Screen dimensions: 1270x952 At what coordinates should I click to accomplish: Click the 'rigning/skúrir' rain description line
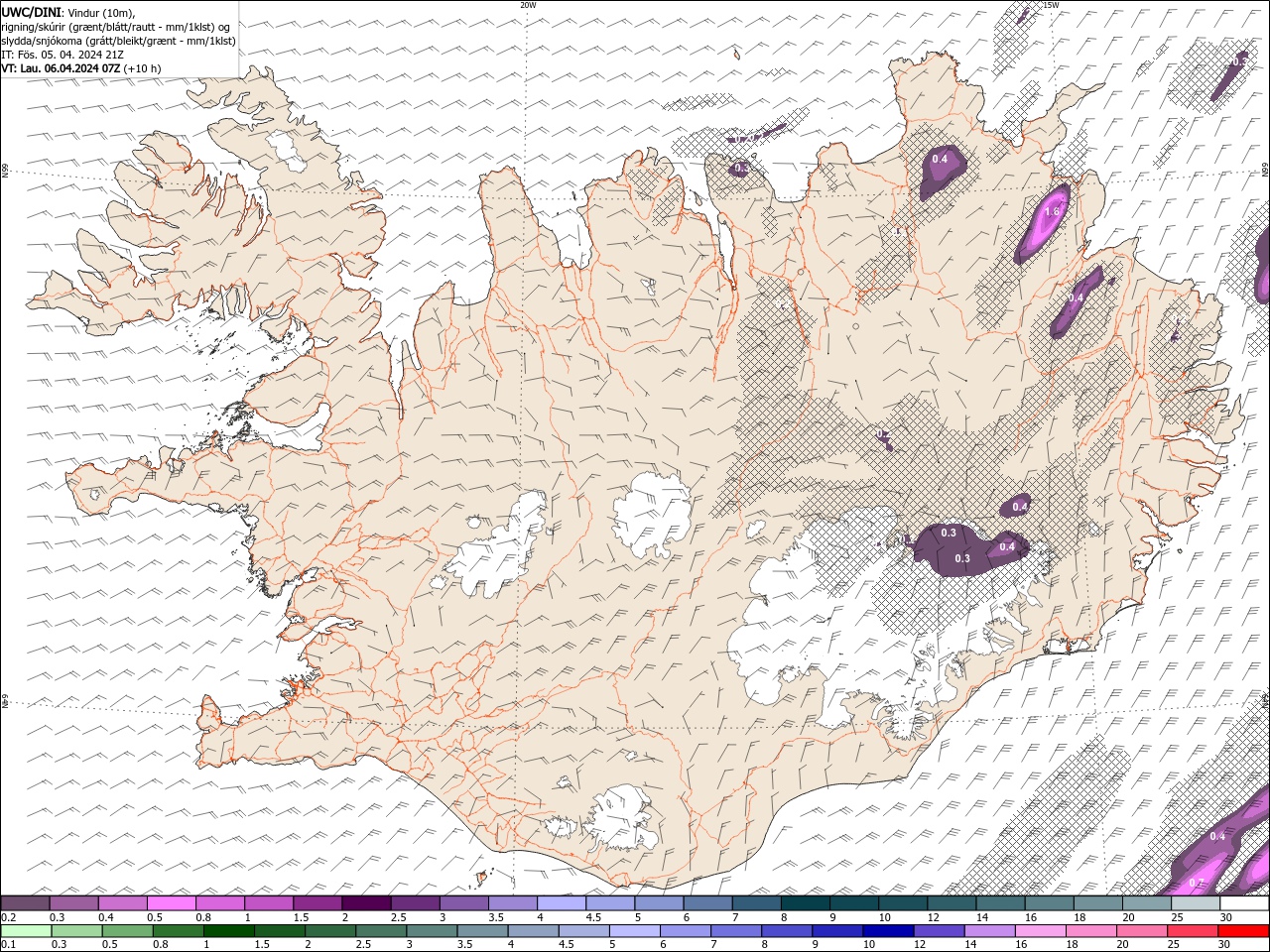pyautogui.click(x=115, y=26)
